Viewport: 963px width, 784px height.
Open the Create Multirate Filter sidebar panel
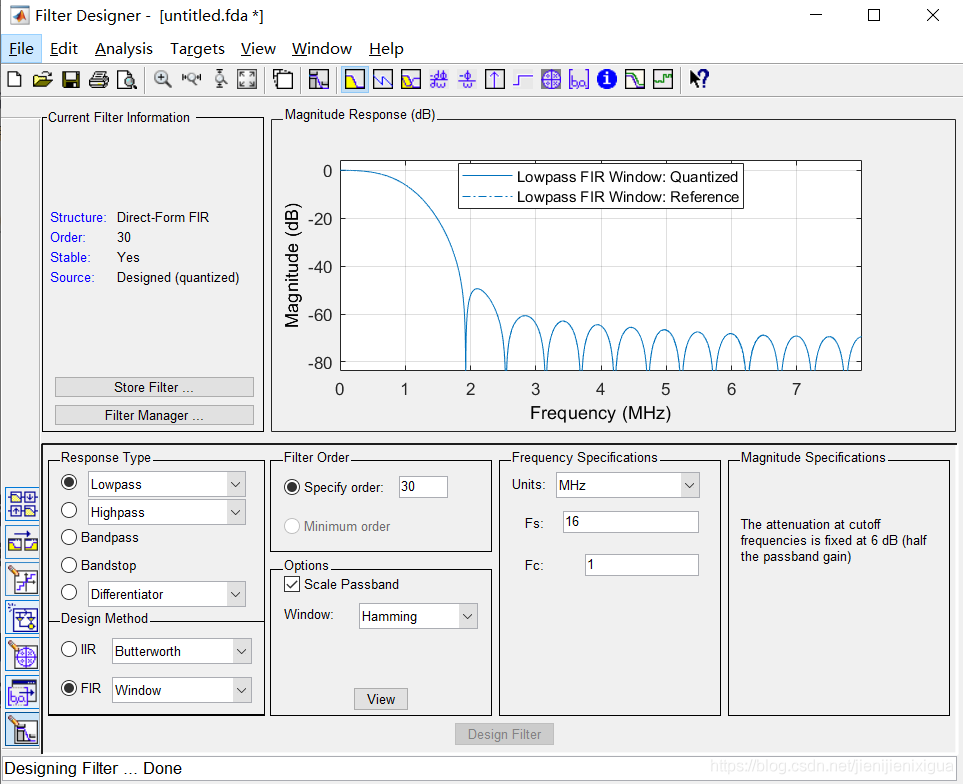point(23,503)
